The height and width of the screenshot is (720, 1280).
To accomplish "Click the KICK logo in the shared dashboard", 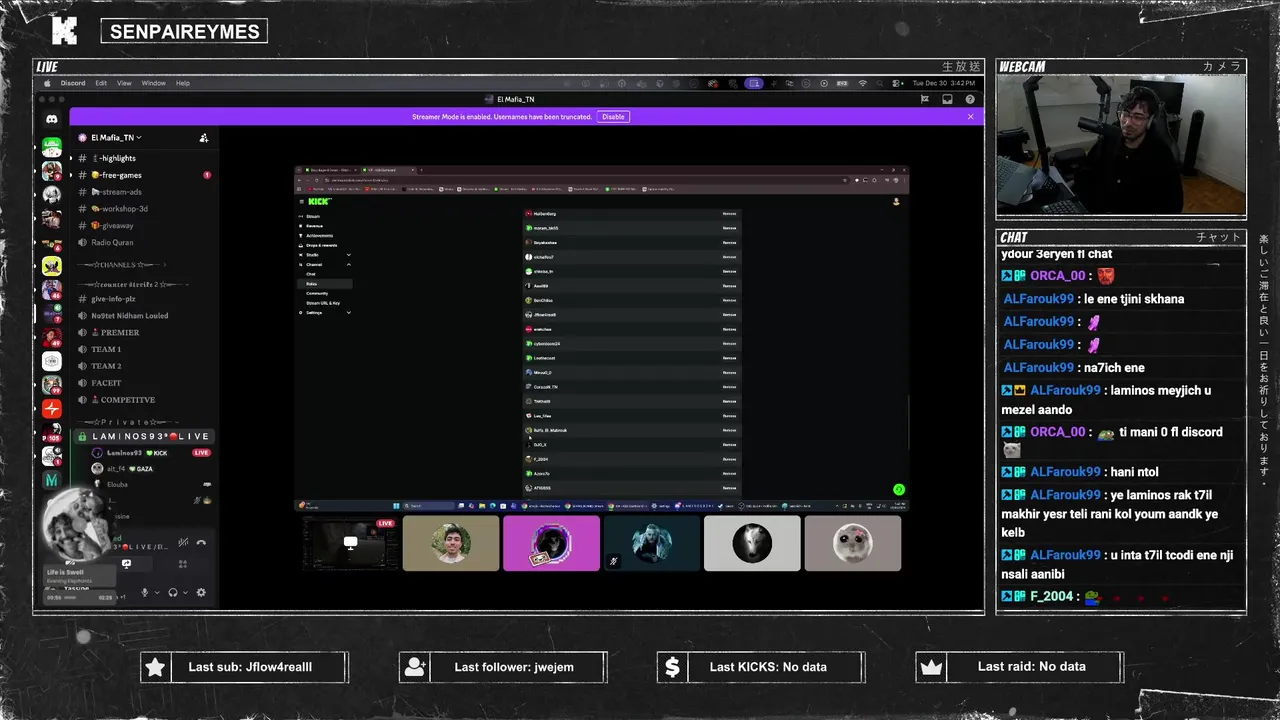I will click(319, 201).
